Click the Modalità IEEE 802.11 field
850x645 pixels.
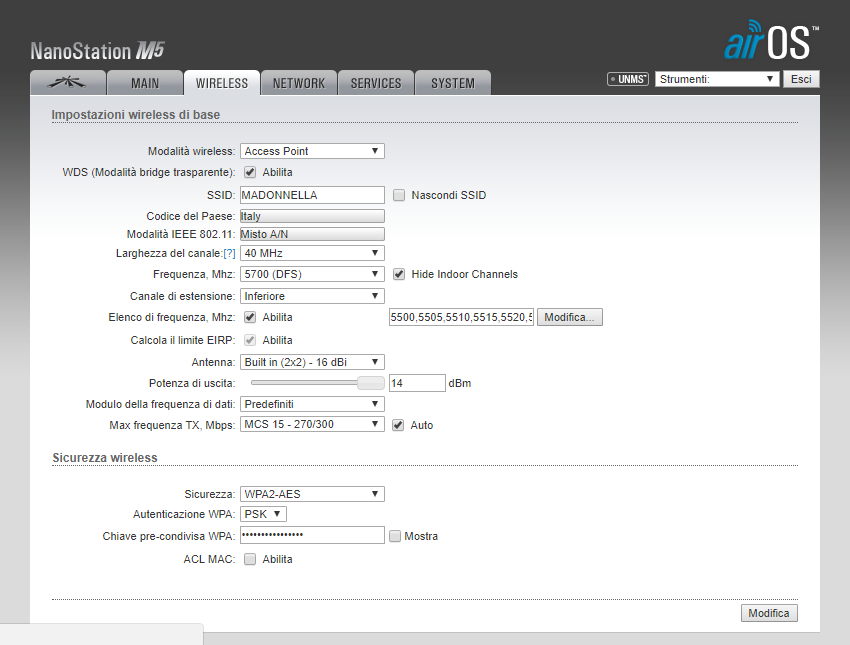pos(312,234)
